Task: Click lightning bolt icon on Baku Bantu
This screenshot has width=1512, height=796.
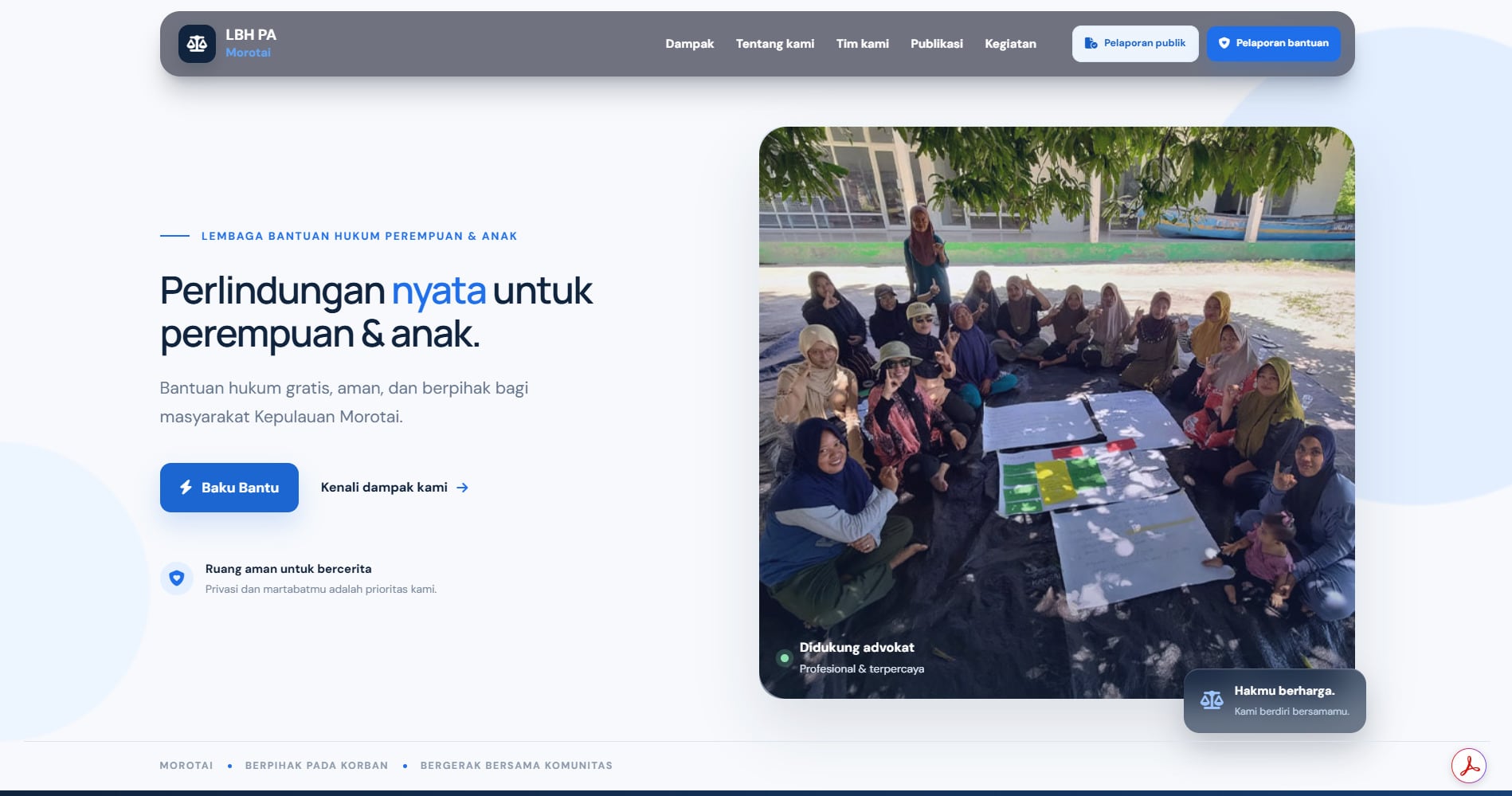Action: pyautogui.click(x=186, y=487)
